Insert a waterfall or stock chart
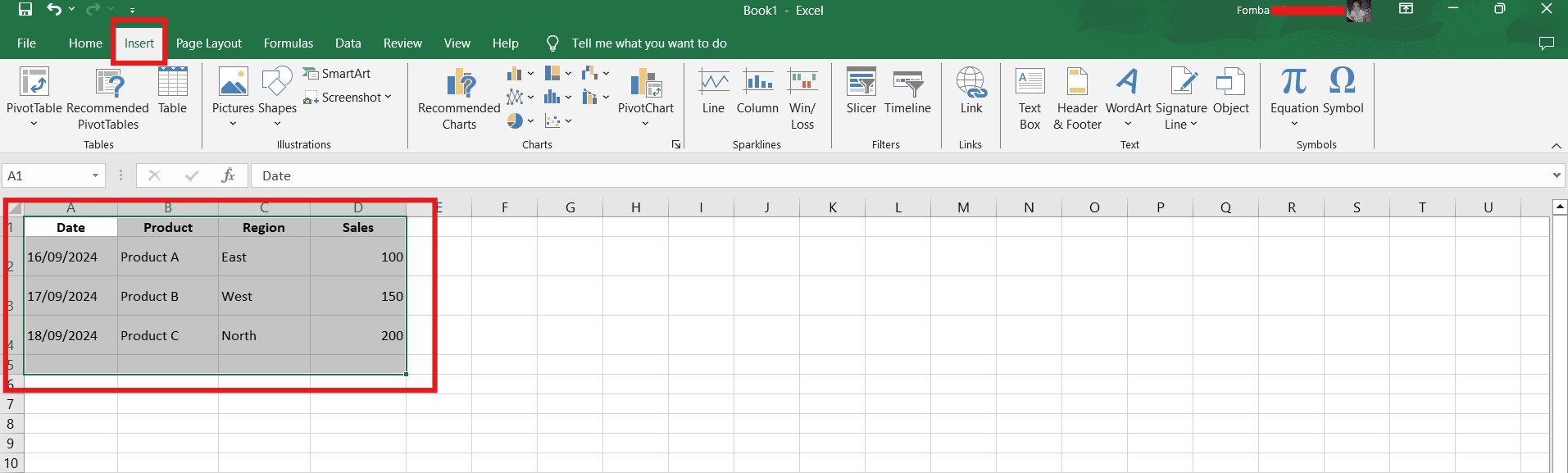Screen dimensions: 1568x473 (596, 74)
